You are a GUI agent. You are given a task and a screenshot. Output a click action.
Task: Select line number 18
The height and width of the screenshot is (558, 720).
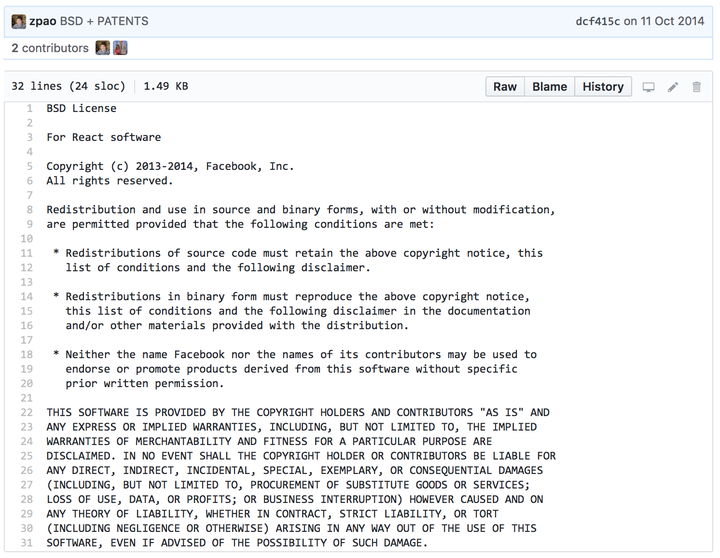(26, 354)
